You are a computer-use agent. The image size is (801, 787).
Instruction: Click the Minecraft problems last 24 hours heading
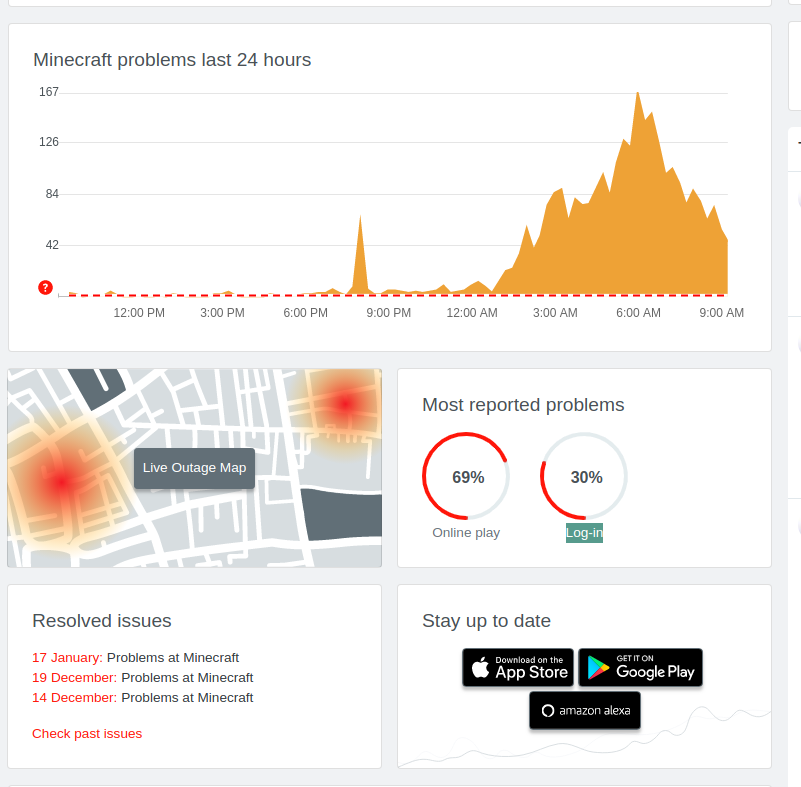(x=172, y=60)
